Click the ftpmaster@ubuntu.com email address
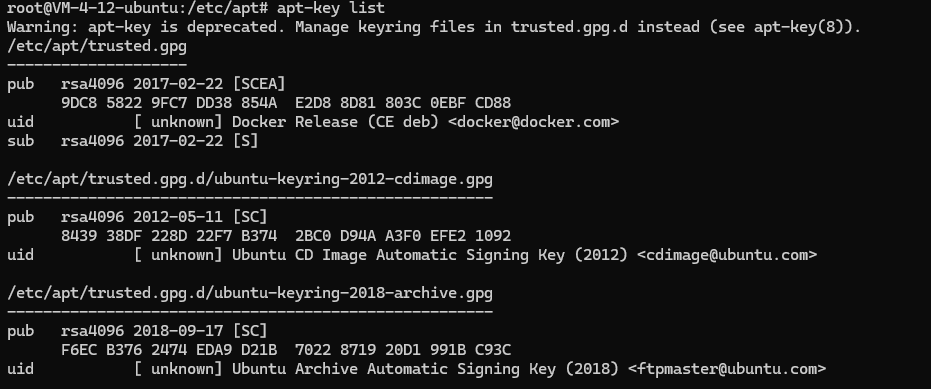This screenshot has width=931, height=389. [x=727, y=369]
